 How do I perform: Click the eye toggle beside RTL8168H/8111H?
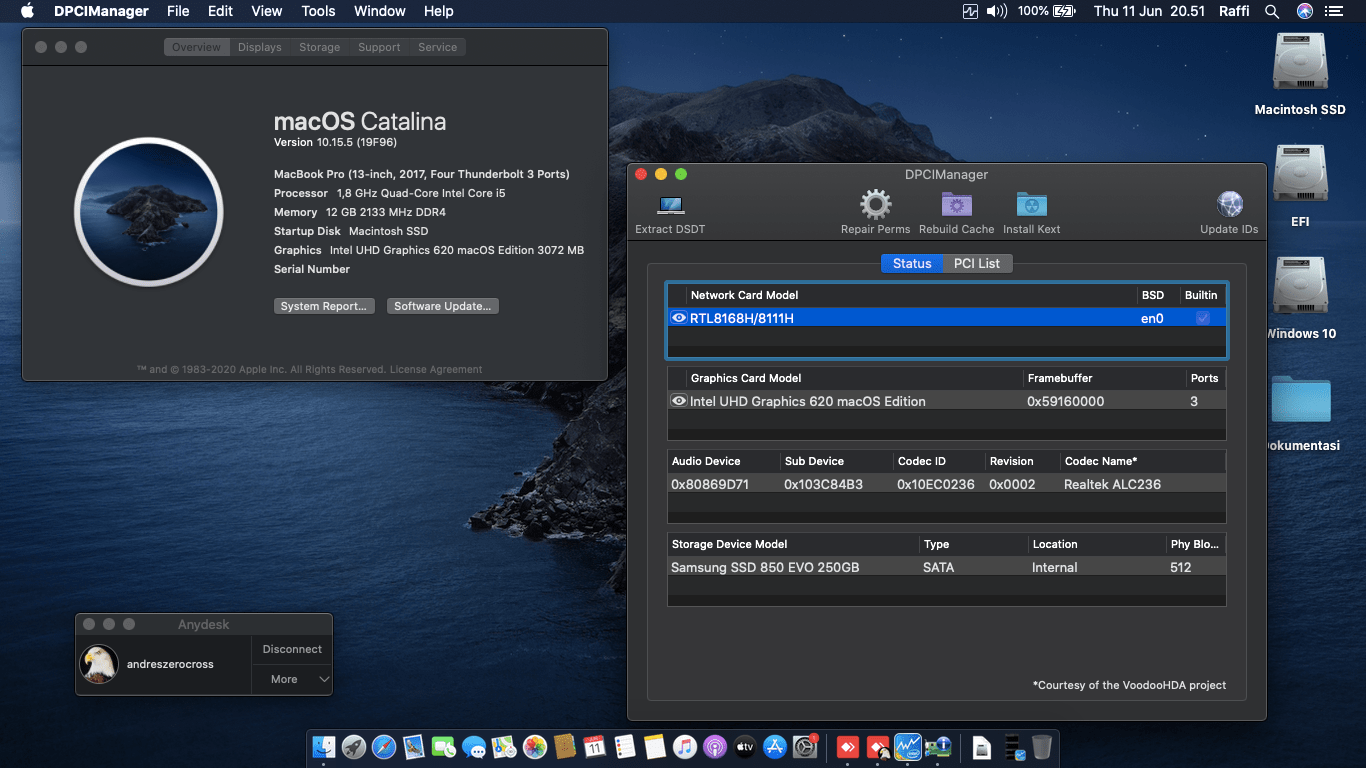679,317
